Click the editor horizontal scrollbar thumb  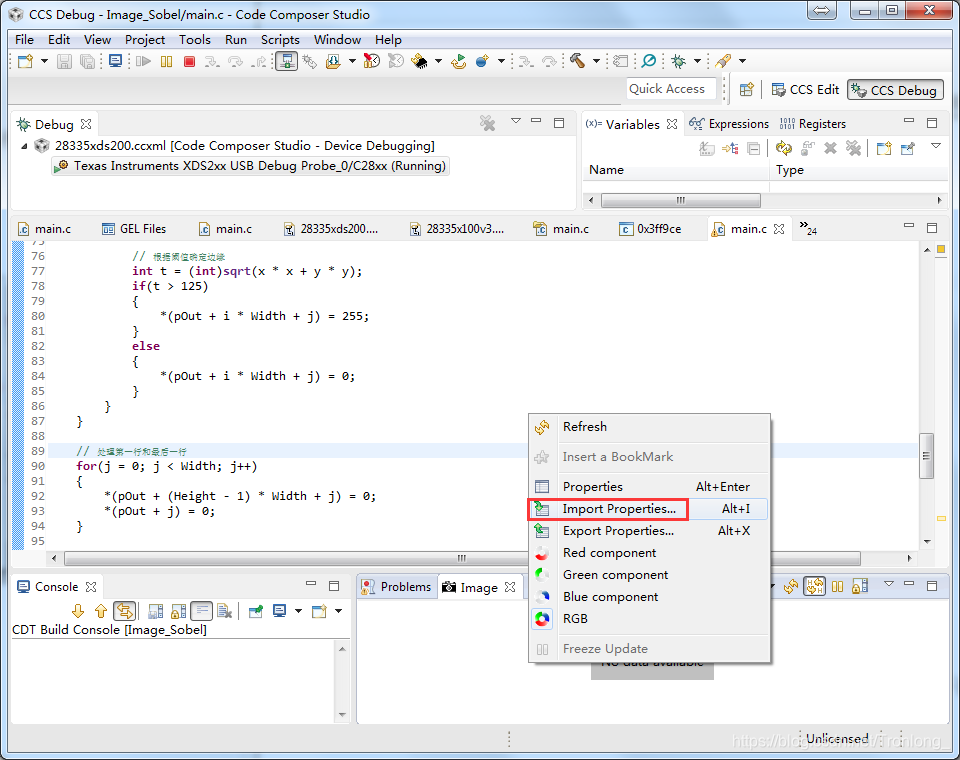[x=462, y=559]
